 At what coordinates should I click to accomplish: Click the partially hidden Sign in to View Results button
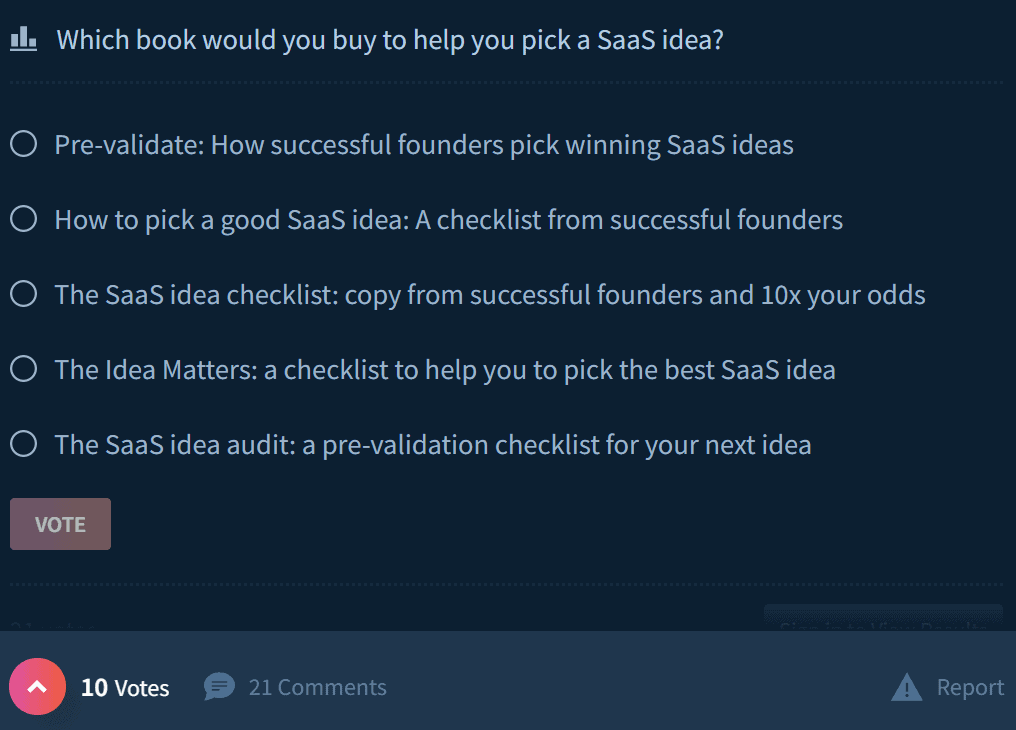click(x=883, y=619)
